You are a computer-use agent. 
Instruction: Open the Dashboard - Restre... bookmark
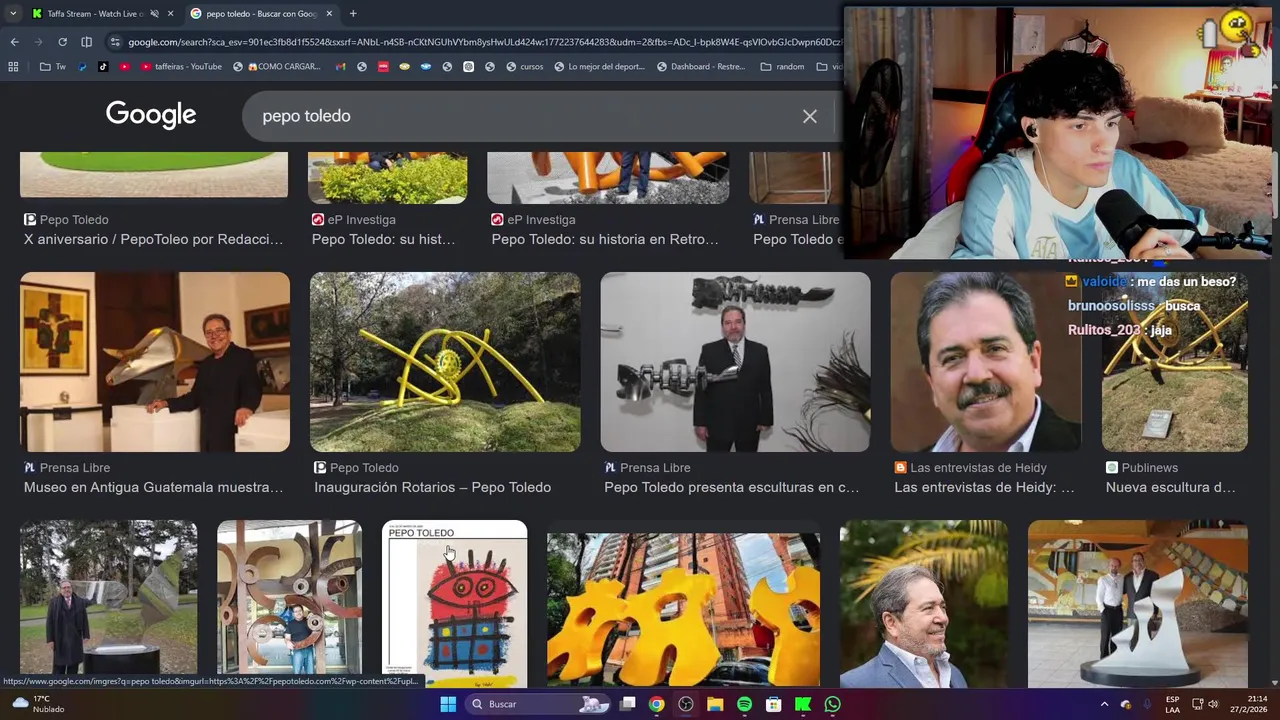[x=700, y=67]
